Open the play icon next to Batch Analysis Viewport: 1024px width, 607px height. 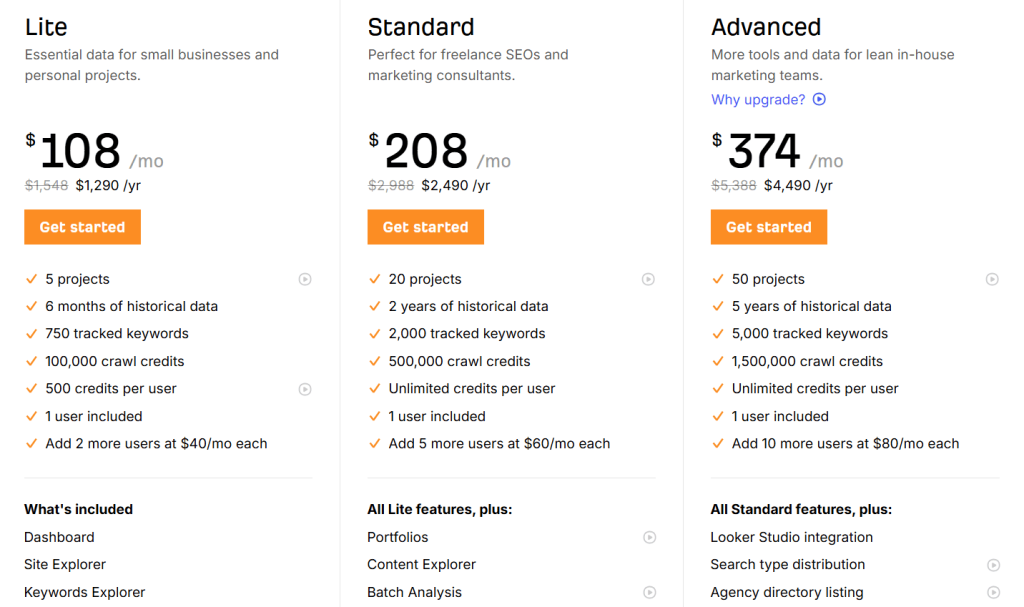[x=649, y=592]
